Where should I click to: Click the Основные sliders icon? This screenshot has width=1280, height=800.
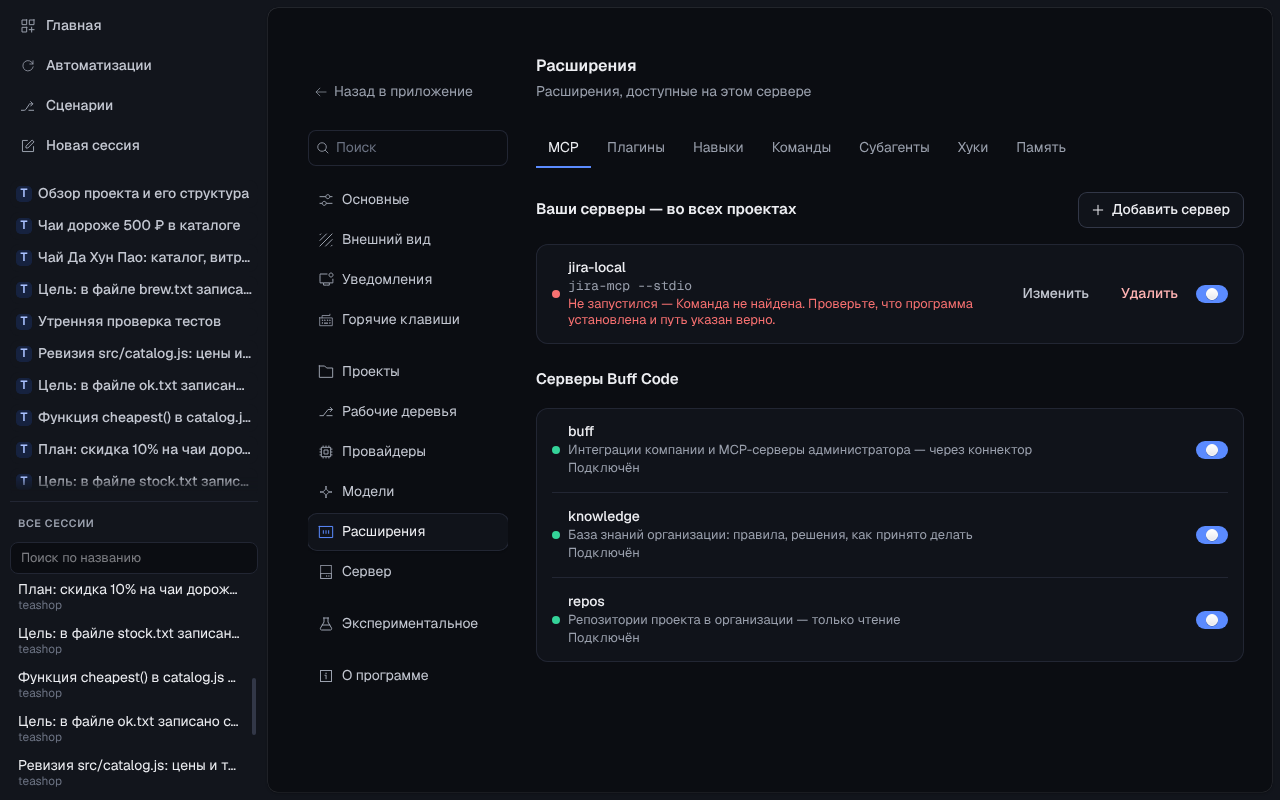point(326,199)
